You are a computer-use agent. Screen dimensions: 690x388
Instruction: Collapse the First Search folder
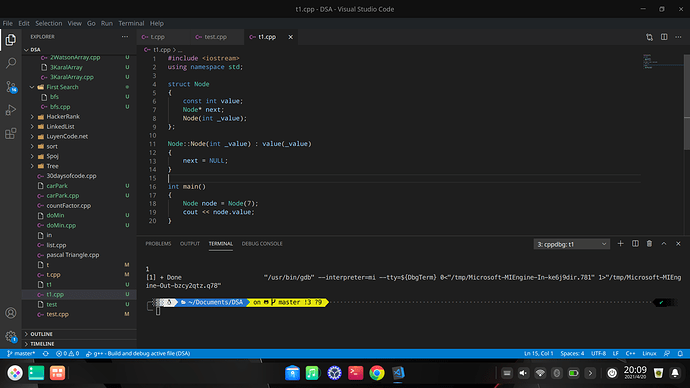(62, 87)
